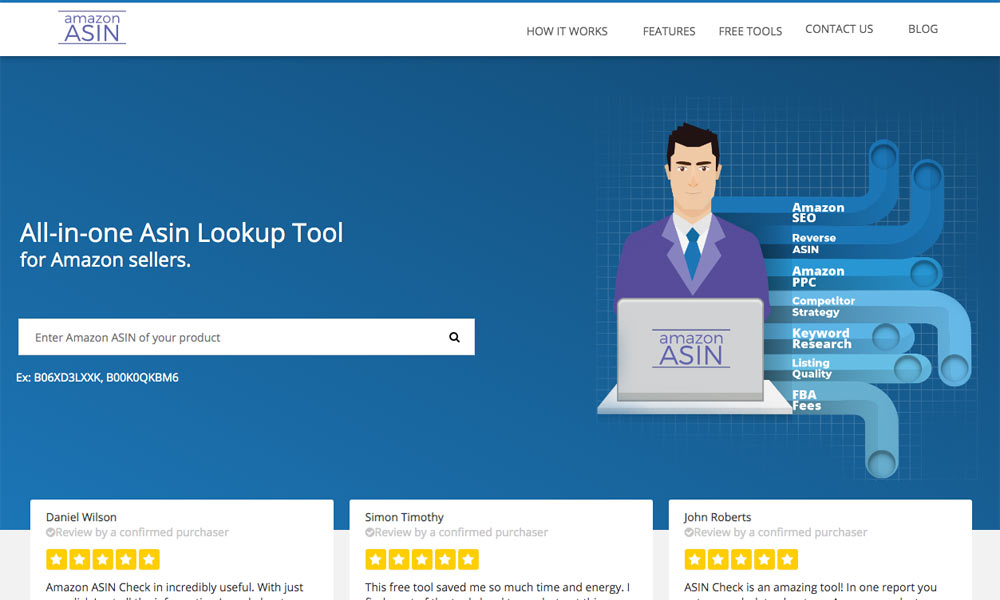This screenshot has width=1000, height=600.
Task: Go to FREE TOOLS in the navigation
Action: (750, 31)
